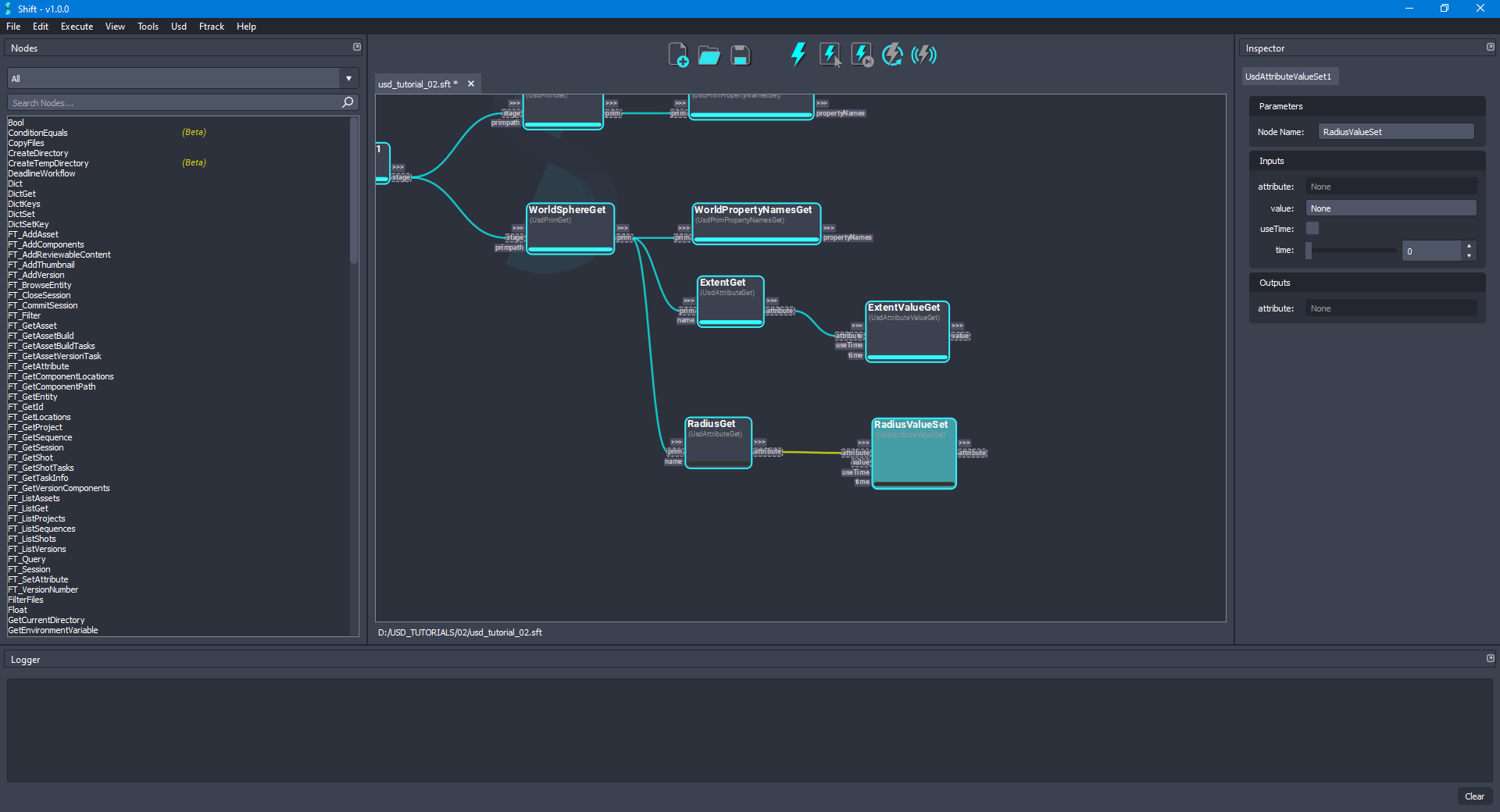Create a new Shift graph file
Viewport: 1500px width, 812px height.
(x=678, y=54)
